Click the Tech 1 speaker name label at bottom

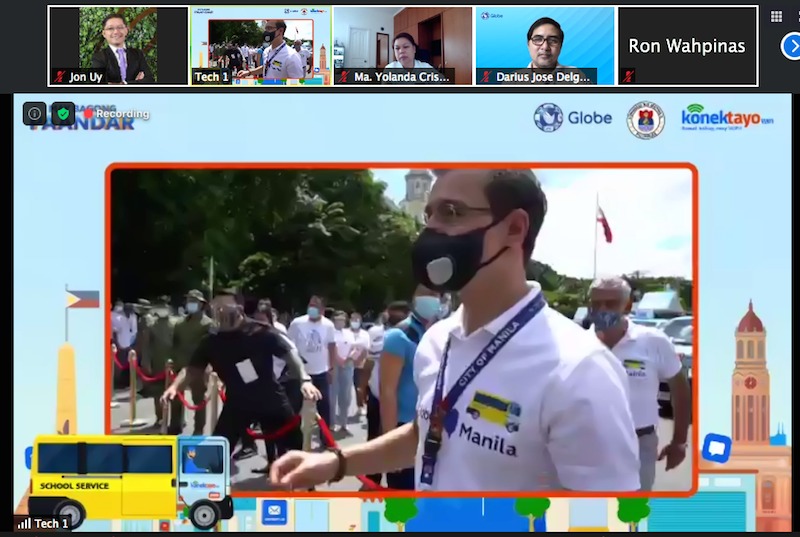[52, 524]
